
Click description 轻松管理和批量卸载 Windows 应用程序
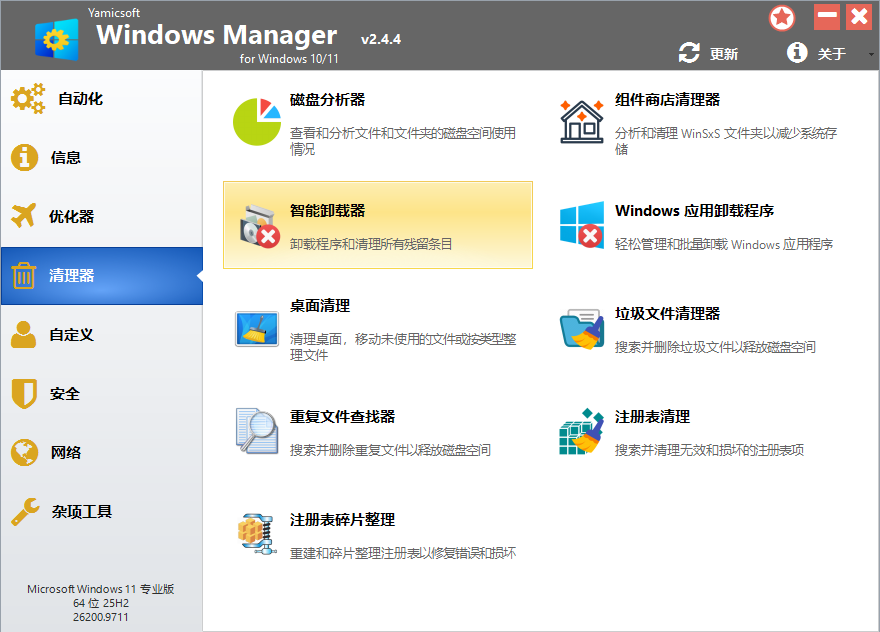[724, 244]
